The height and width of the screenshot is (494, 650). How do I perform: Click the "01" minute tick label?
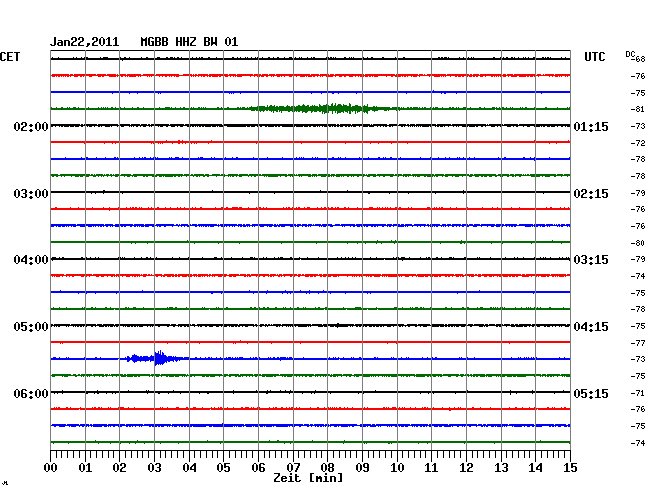85,468
